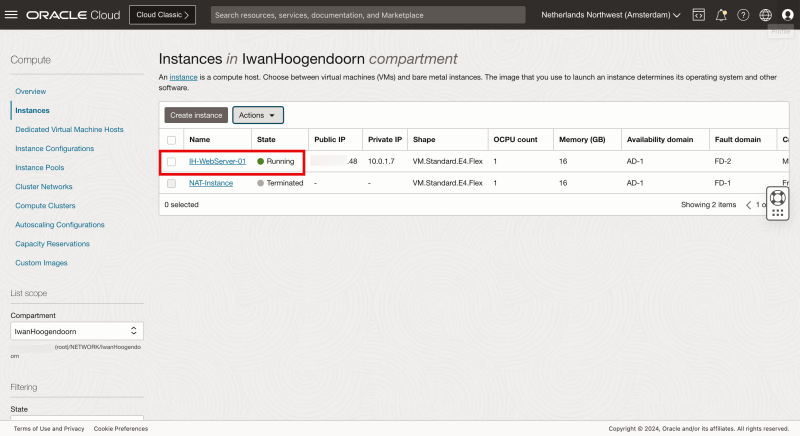
Task: Open the Compartment selector IwanHoogendoorn
Action: [77, 331]
